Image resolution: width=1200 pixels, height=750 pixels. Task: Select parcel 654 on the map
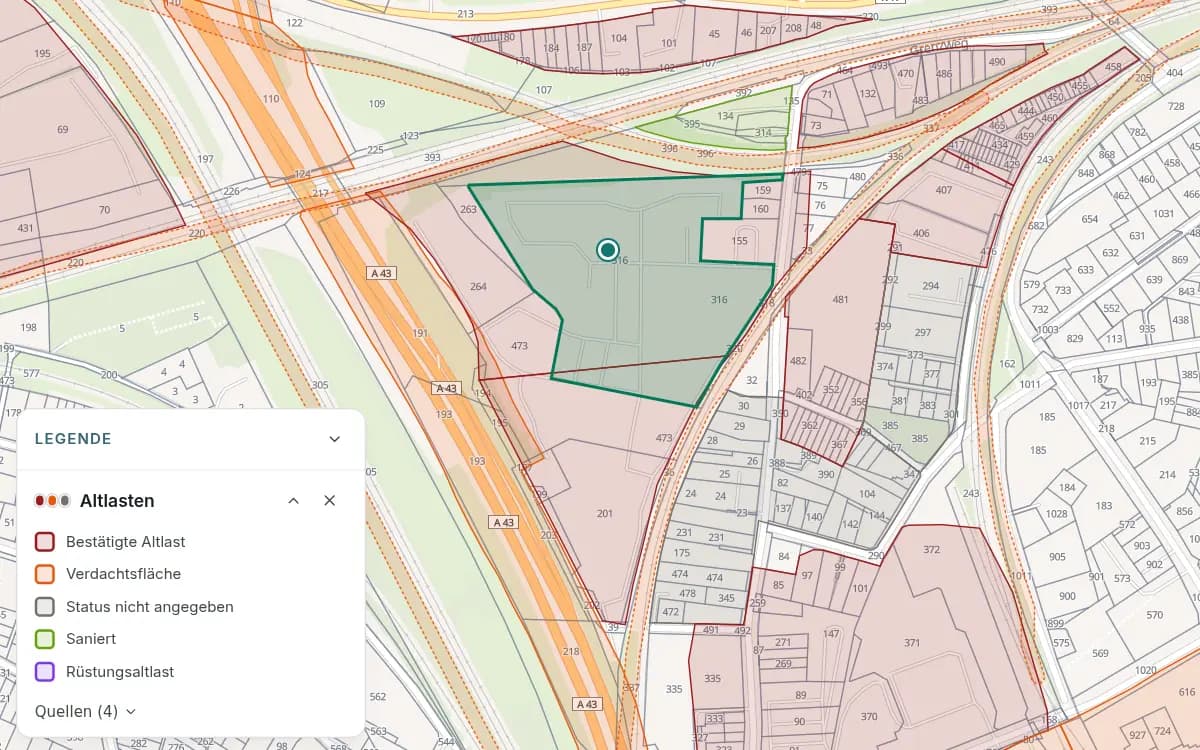(1090, 219)
